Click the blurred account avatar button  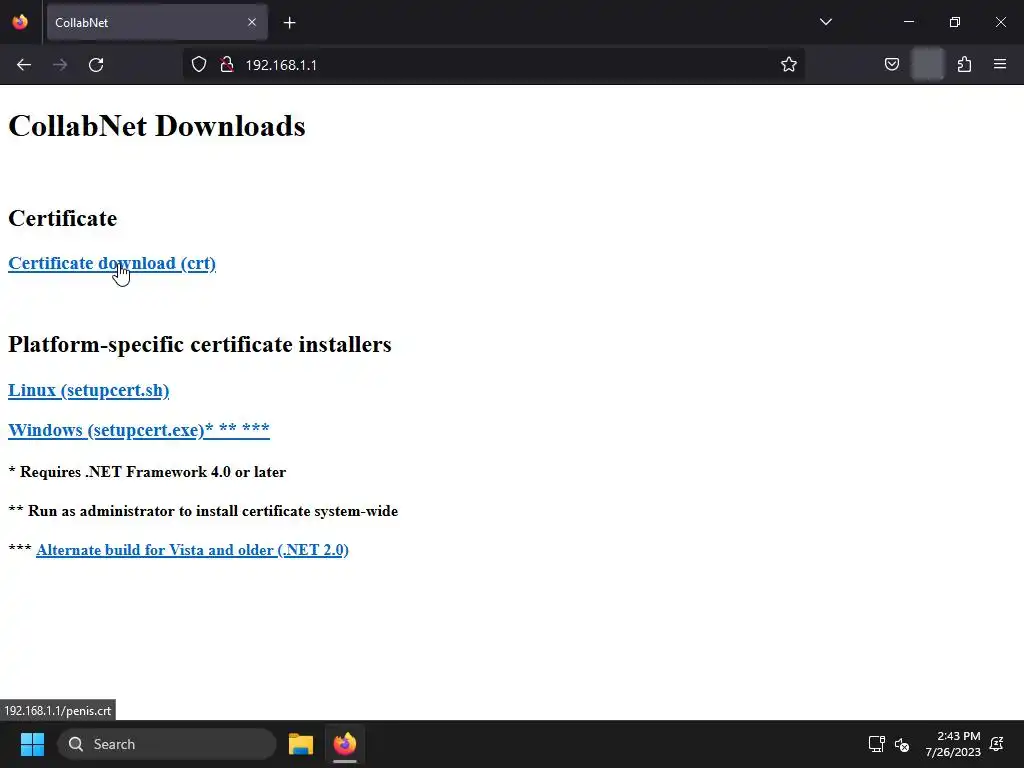(927, 65)
